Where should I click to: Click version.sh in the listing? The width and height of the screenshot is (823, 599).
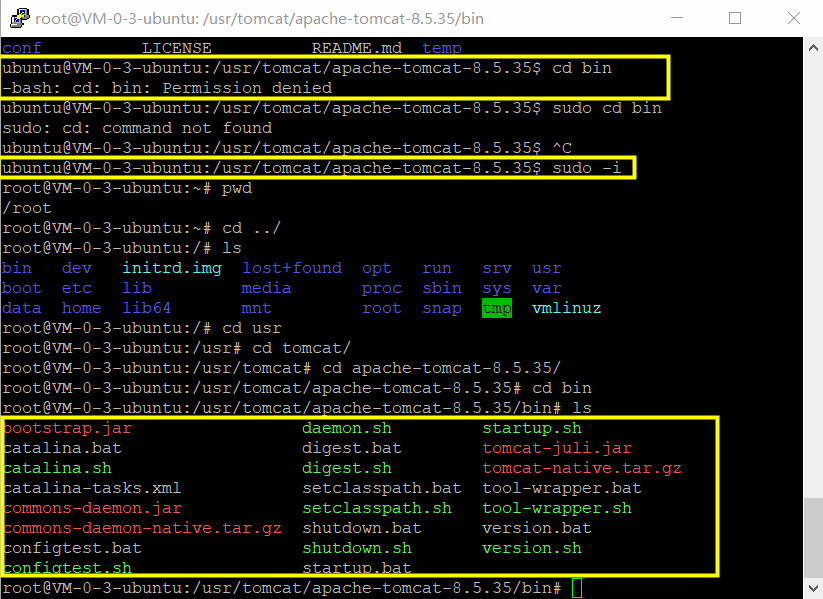532,548
